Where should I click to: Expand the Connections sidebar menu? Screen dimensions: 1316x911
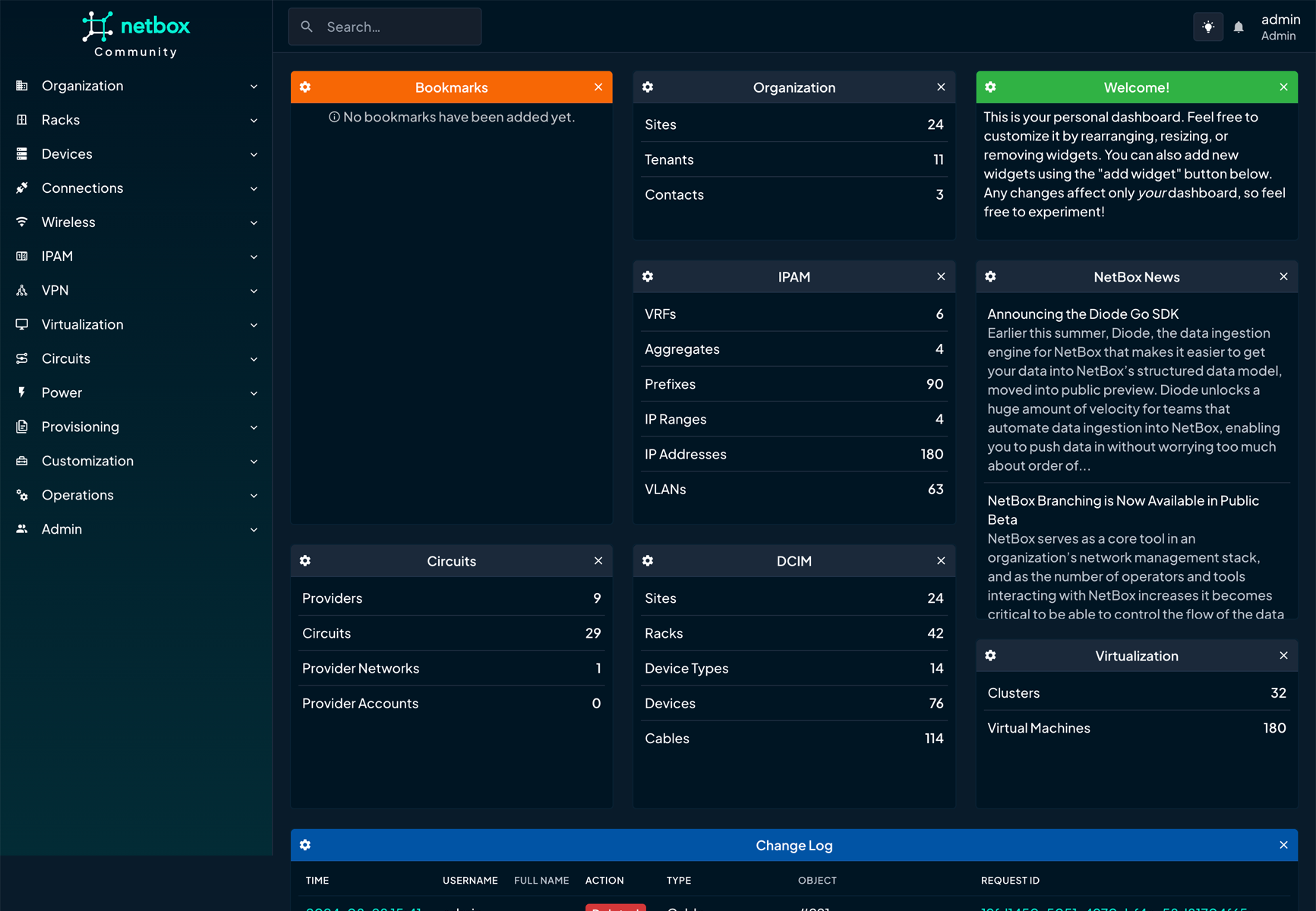click(137, 188)
